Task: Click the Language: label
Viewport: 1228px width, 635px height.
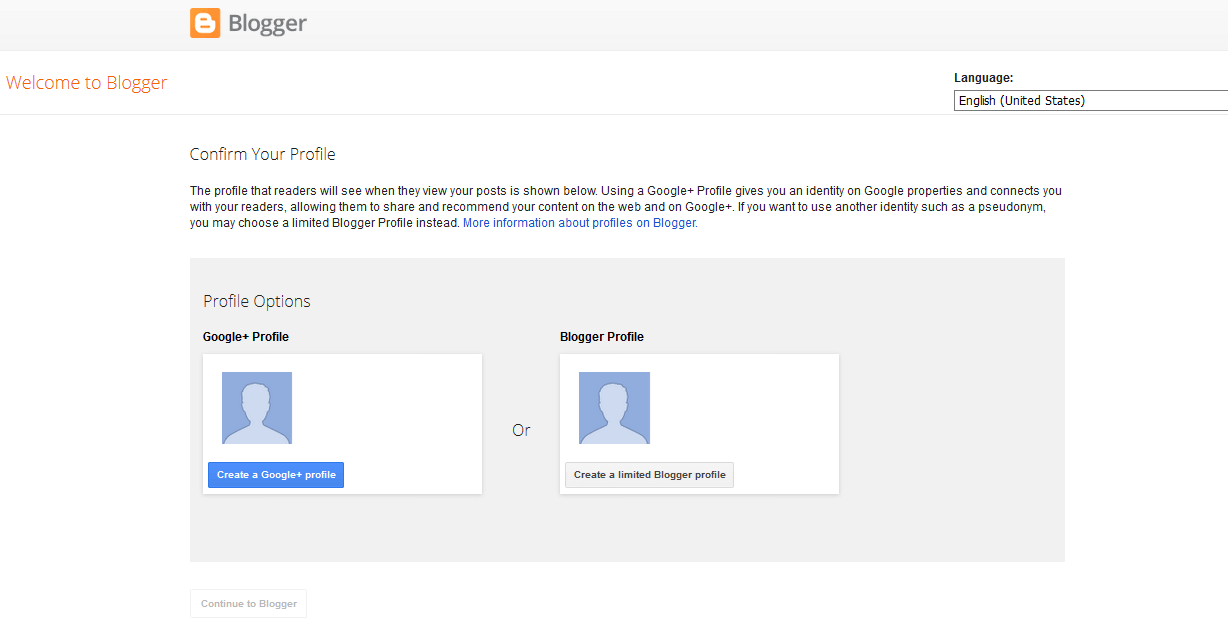Action: [x=984, y=78]
